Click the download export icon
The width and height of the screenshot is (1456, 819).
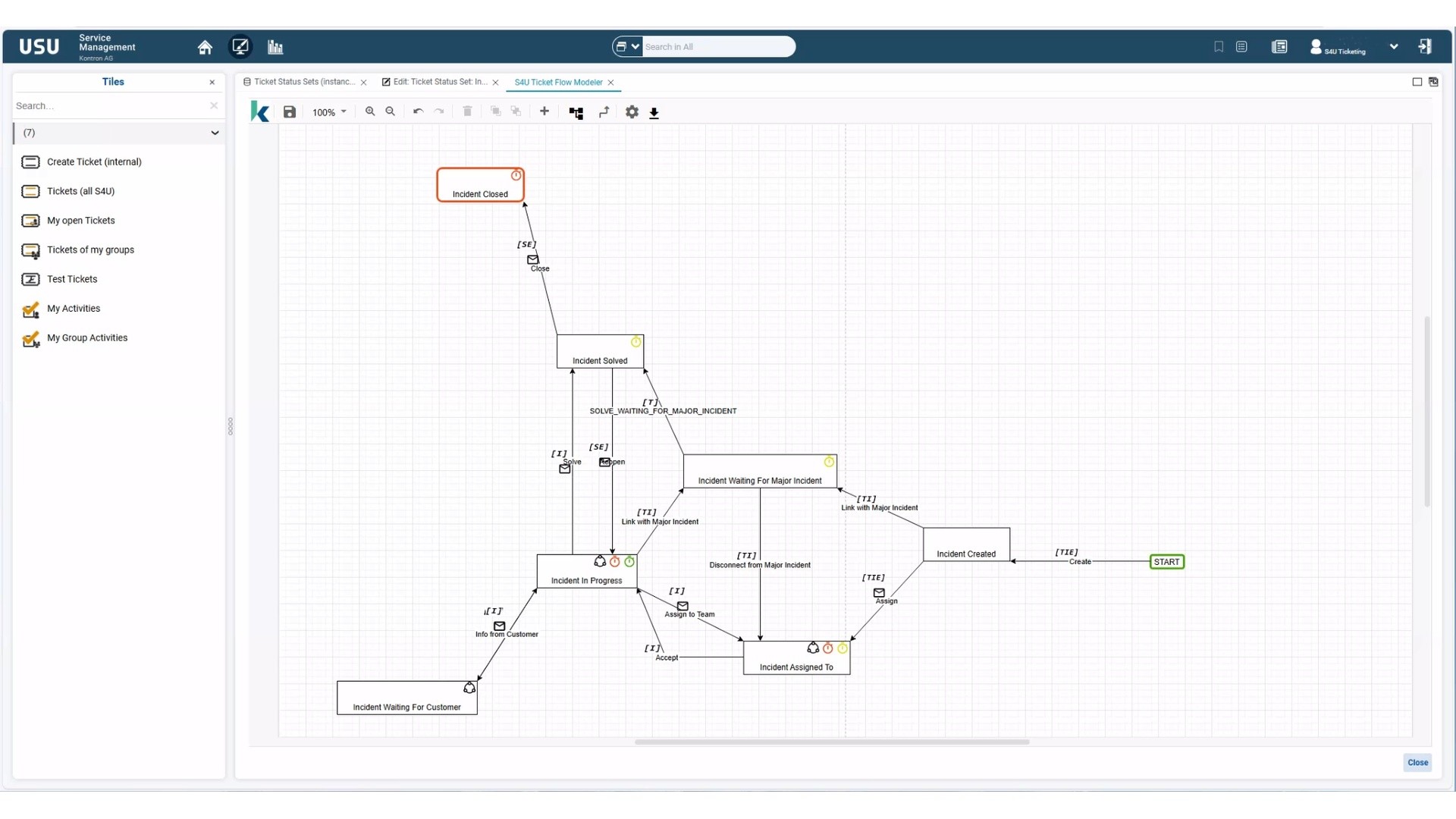click(654, 113)
